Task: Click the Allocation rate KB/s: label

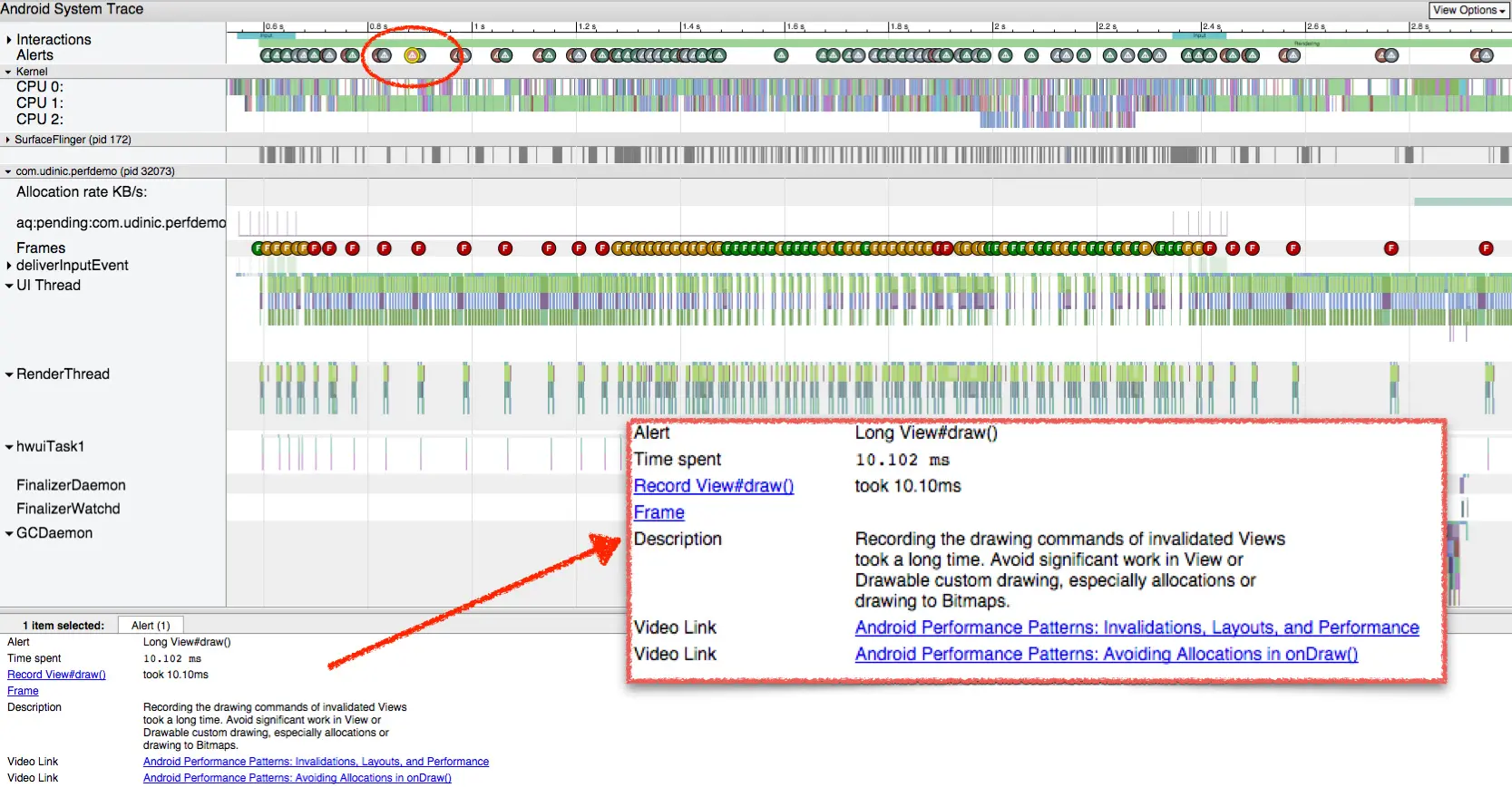Action: pos(82,192)
